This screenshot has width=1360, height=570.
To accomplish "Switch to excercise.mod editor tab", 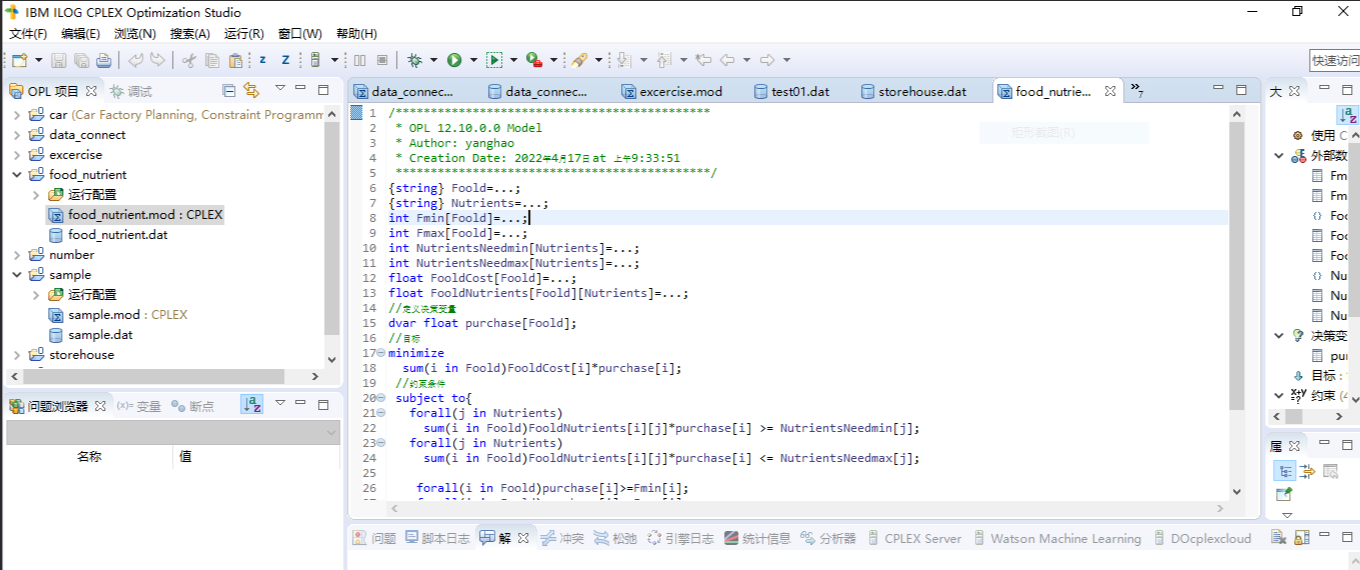I will click(x=671, y=91).
